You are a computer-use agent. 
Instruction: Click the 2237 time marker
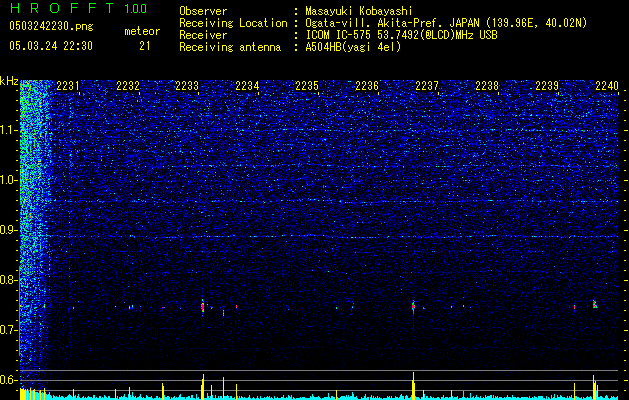click(427, 86)
